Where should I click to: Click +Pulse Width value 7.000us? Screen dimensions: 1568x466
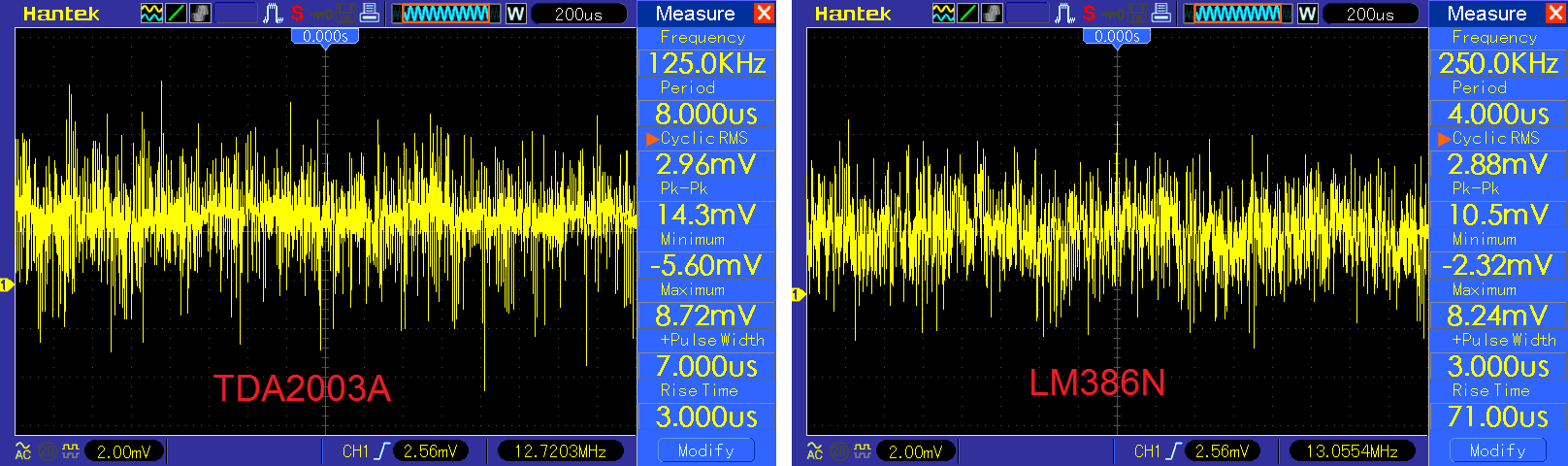[x=706, y=366]
